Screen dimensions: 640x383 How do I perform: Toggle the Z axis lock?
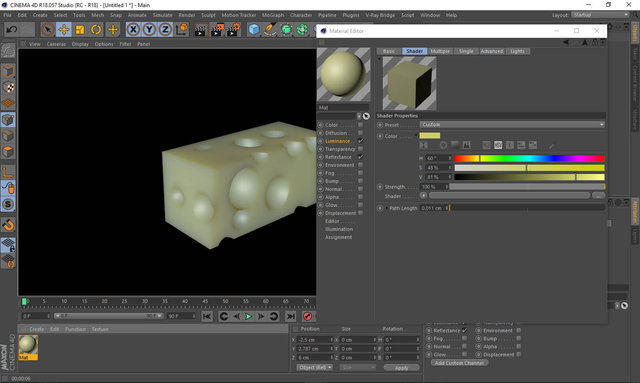(165, 29)
